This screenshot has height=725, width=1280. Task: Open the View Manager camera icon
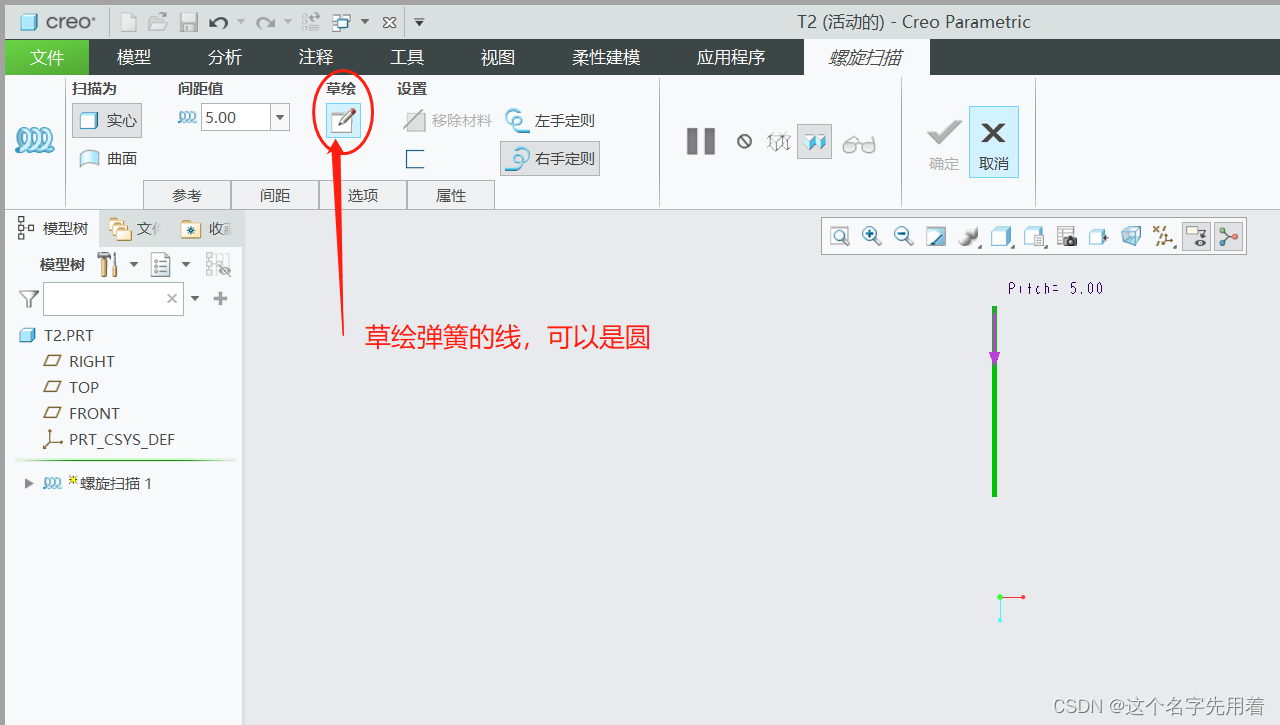pos(1067,236)
